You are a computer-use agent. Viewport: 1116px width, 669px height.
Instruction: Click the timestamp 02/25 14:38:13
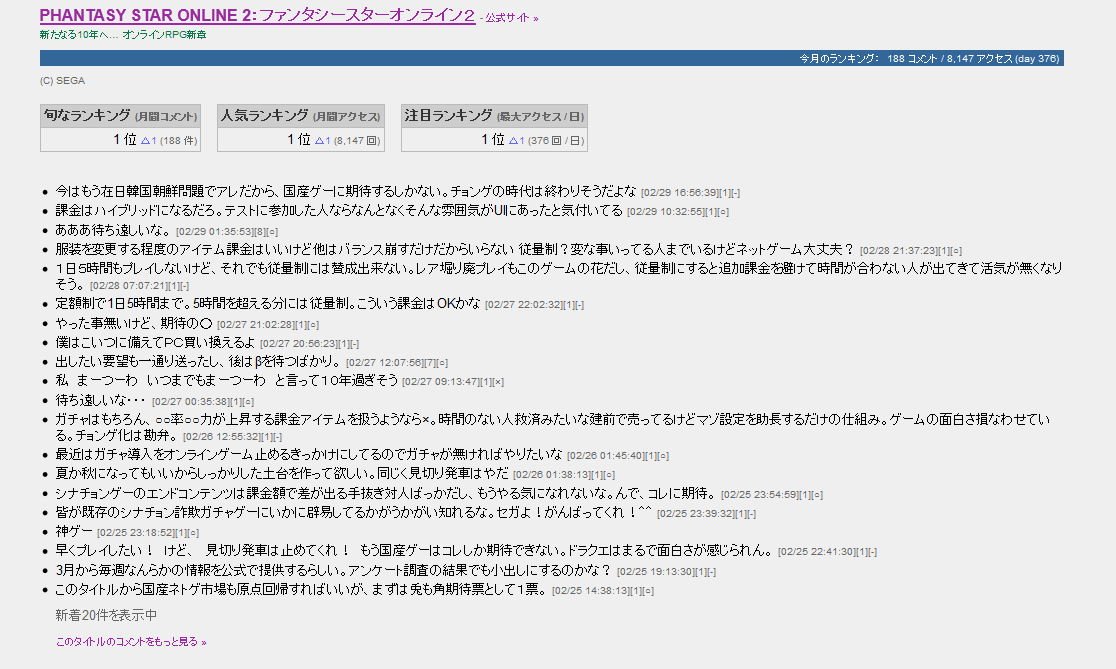[x=591, y=591]
